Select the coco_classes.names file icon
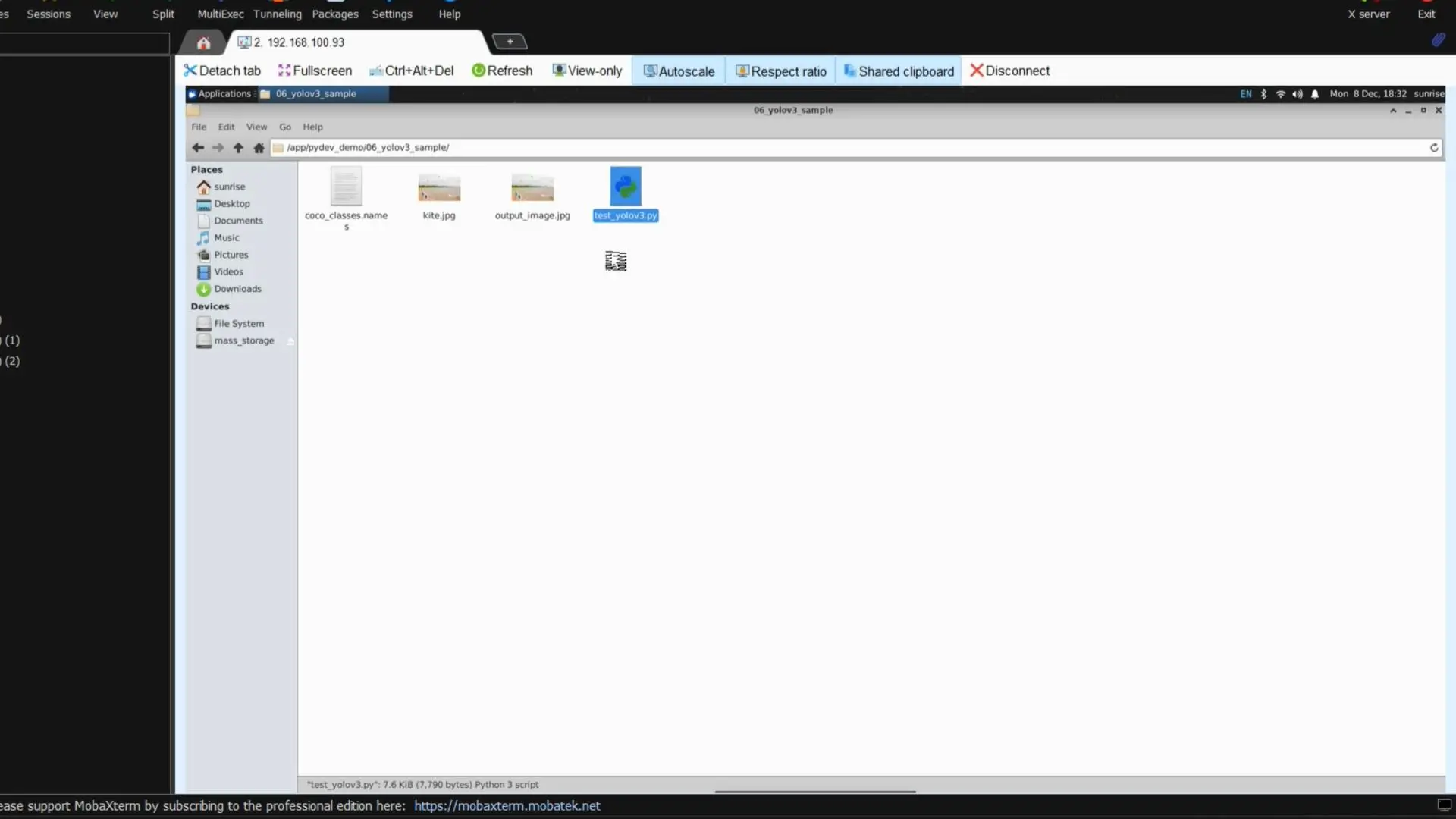 [346, 187]
